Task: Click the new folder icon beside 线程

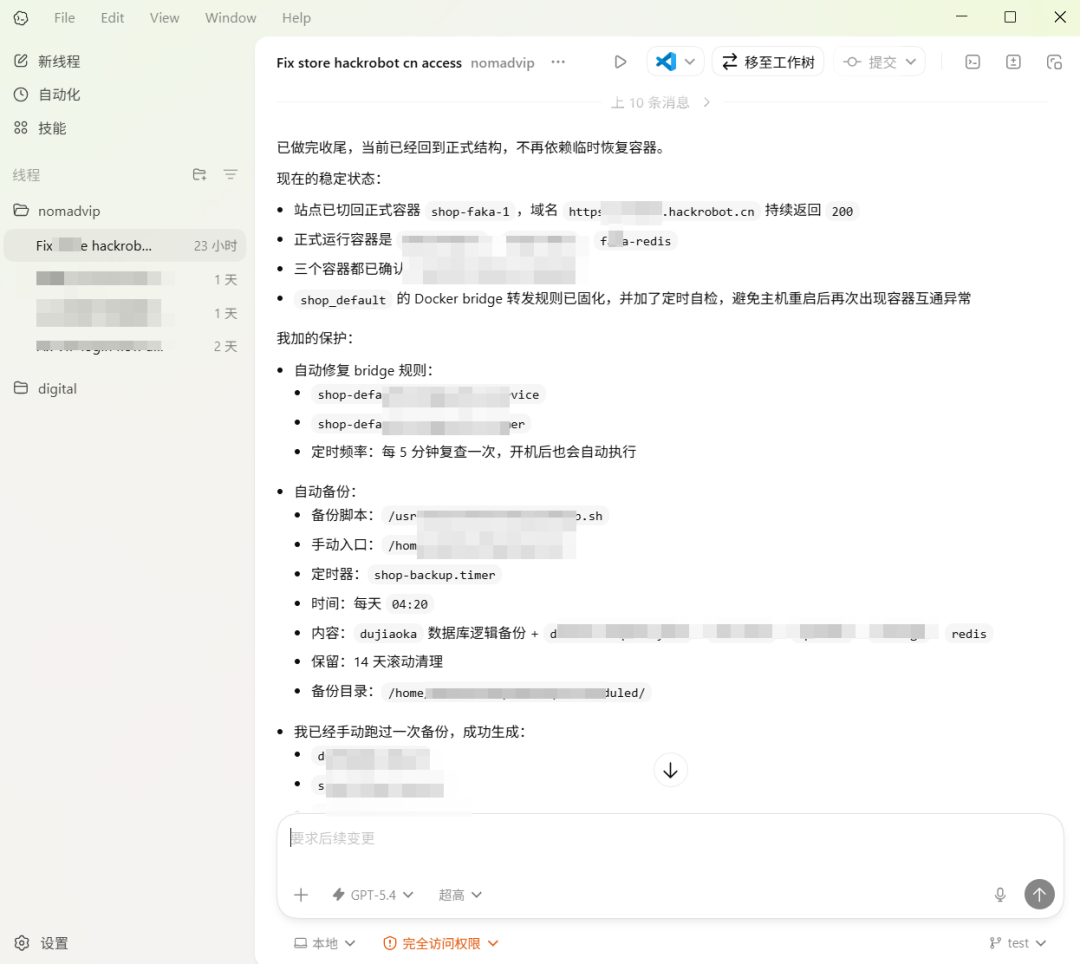Action: pyautogui.click(x=199, y=174)
